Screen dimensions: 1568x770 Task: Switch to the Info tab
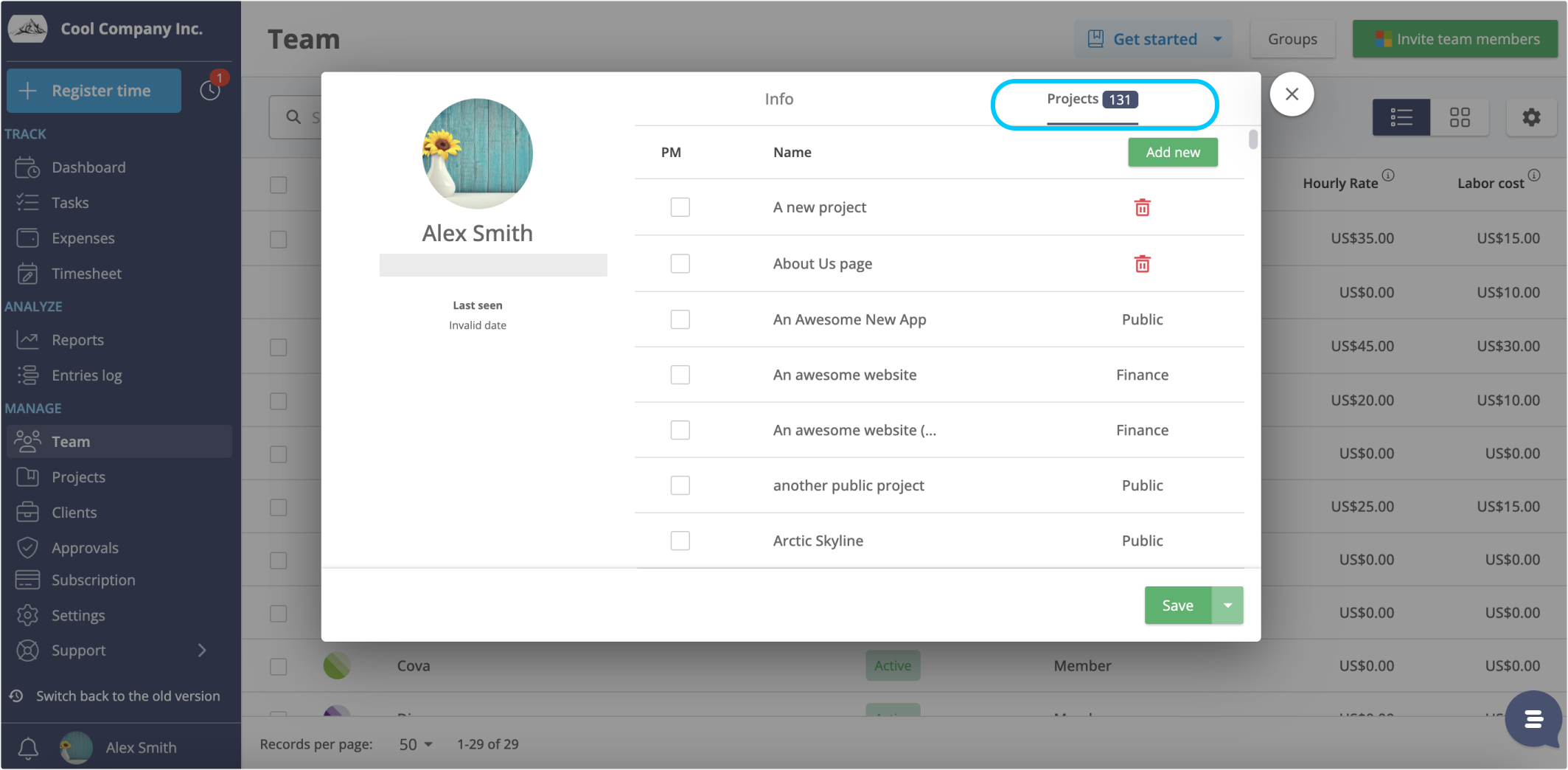click(778, 98)
